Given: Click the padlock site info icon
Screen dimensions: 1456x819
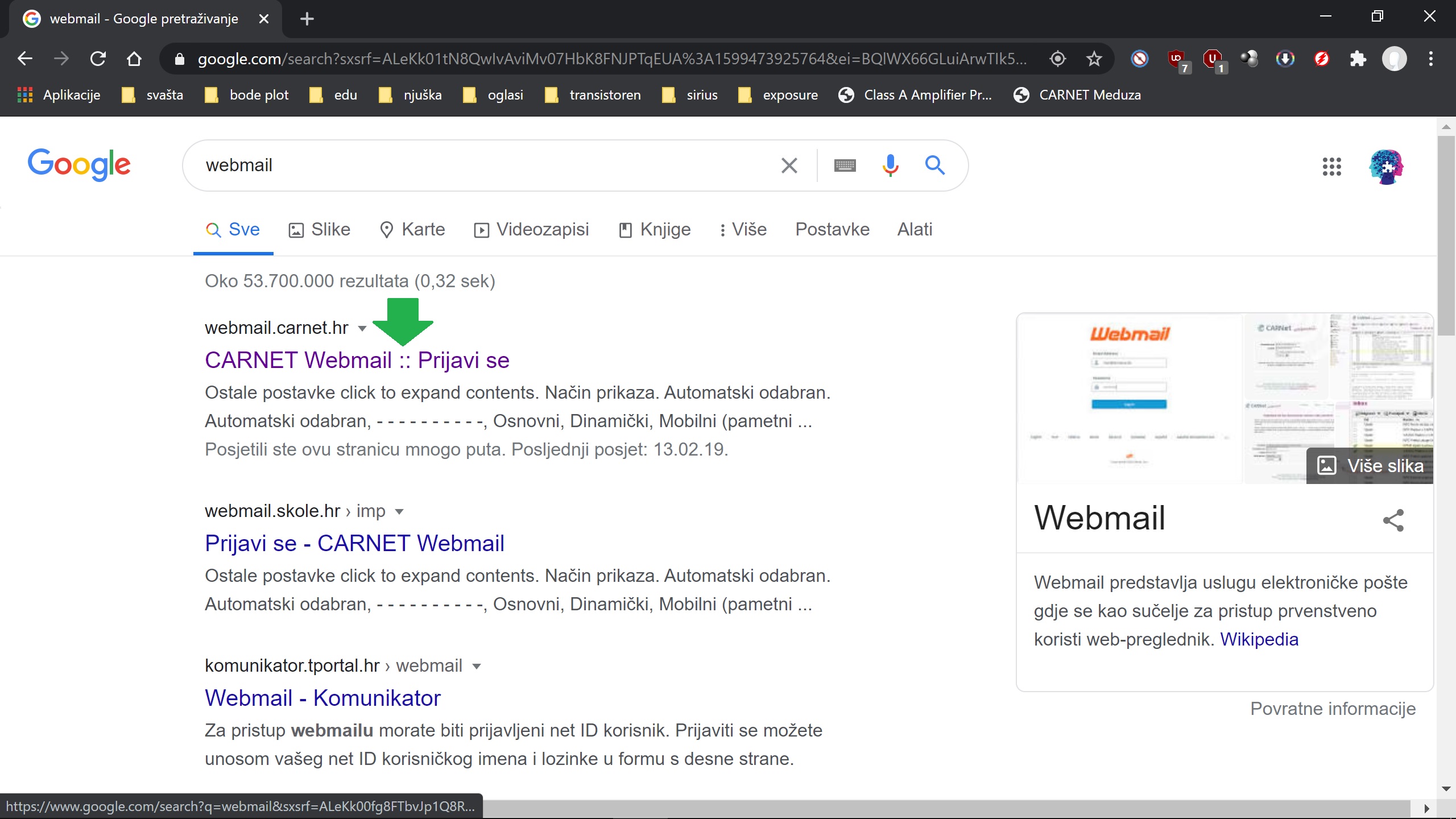Looking at the screenshot, I should [180, 59].
